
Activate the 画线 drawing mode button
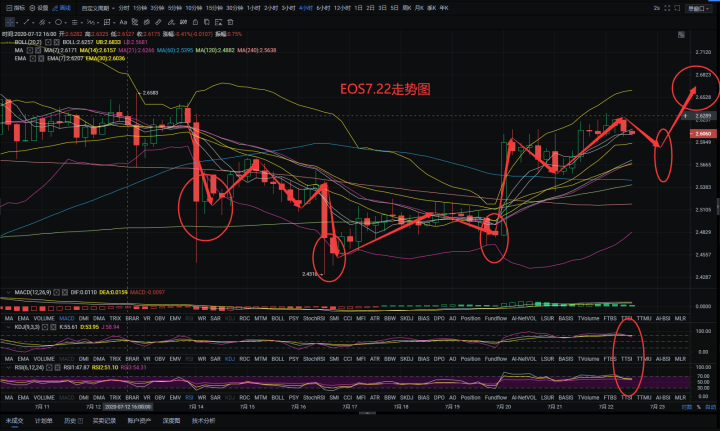click(x=62, y=8)
